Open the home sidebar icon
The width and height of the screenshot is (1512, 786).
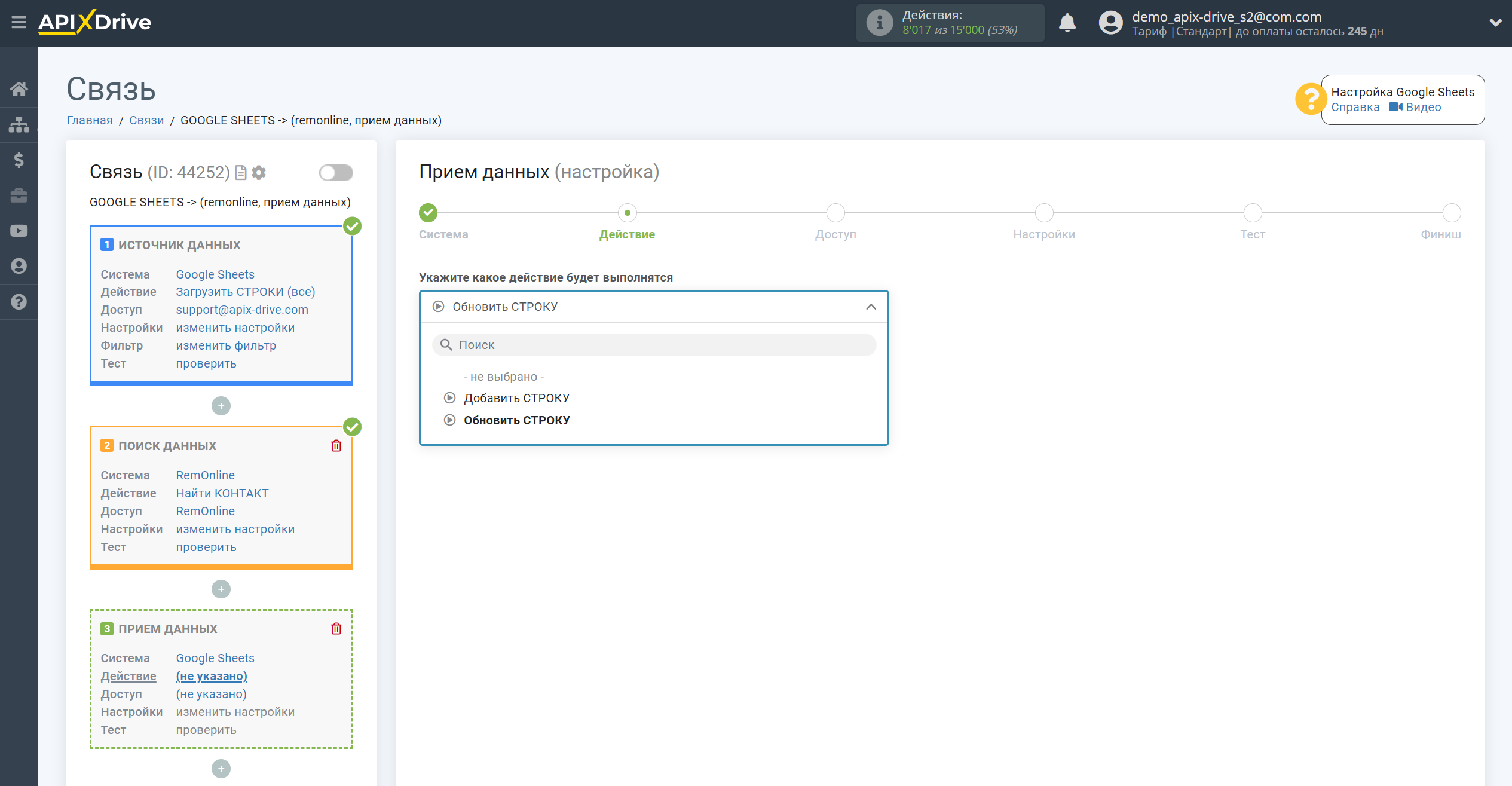pos(19,89)
